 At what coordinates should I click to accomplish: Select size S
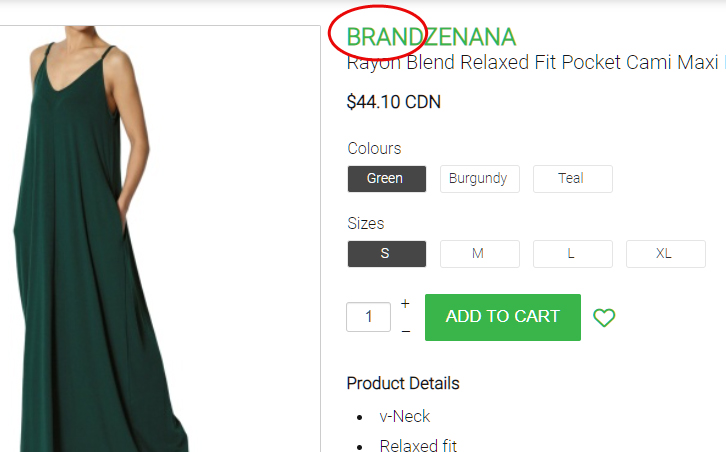pos(387,254)
